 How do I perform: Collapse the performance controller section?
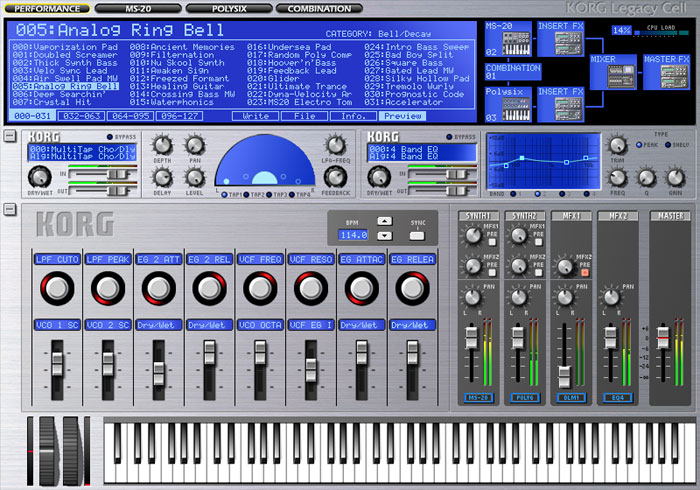[10, 209]
